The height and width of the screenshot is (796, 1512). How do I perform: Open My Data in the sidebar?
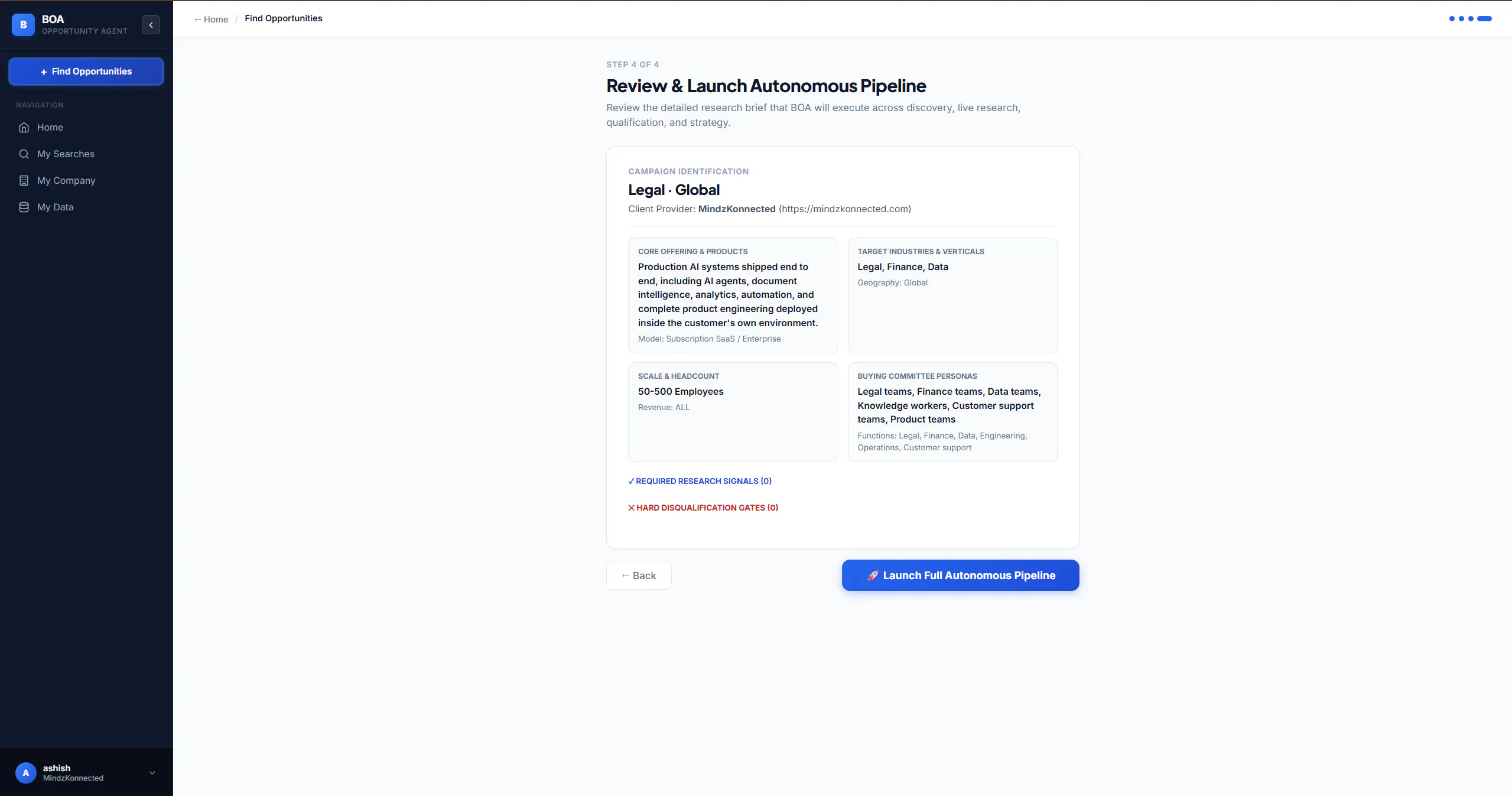click(86, 207)
